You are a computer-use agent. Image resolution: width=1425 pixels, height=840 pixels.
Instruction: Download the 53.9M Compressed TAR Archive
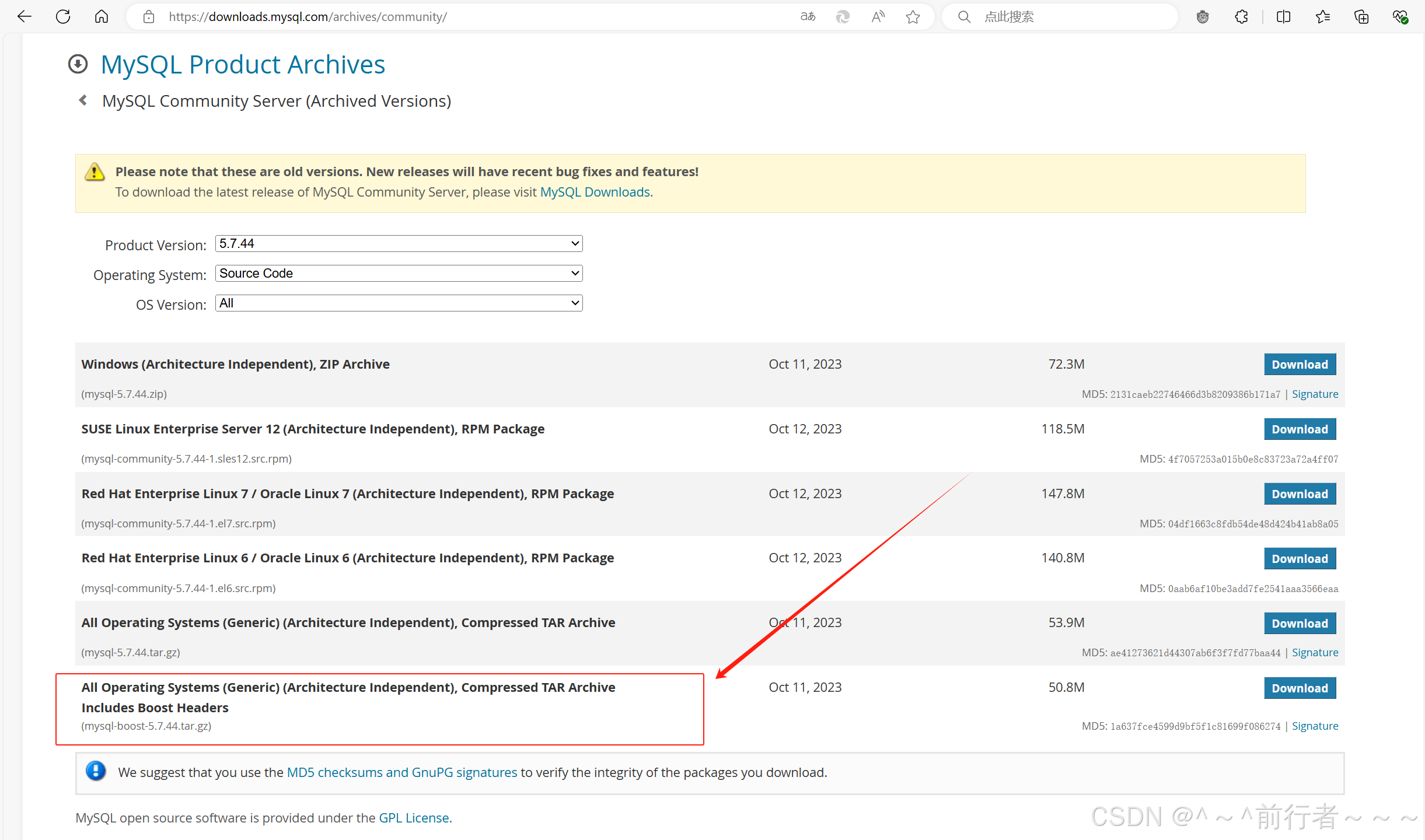(1300, 624)
